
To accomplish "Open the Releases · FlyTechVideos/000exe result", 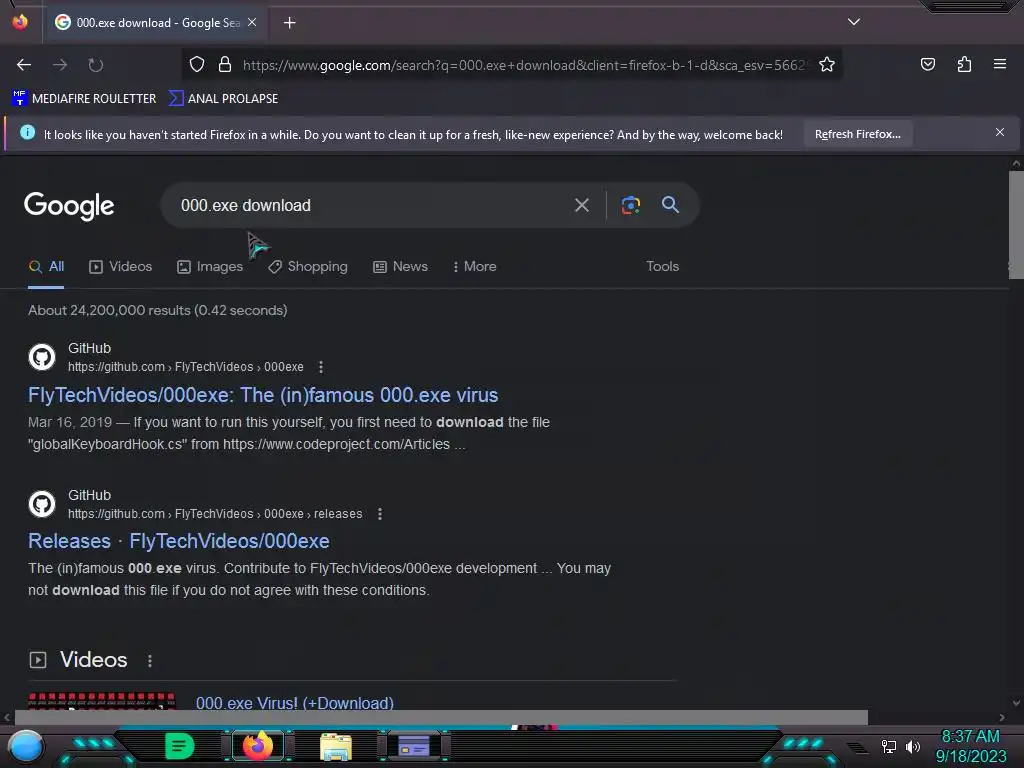I will click(179, 541).
